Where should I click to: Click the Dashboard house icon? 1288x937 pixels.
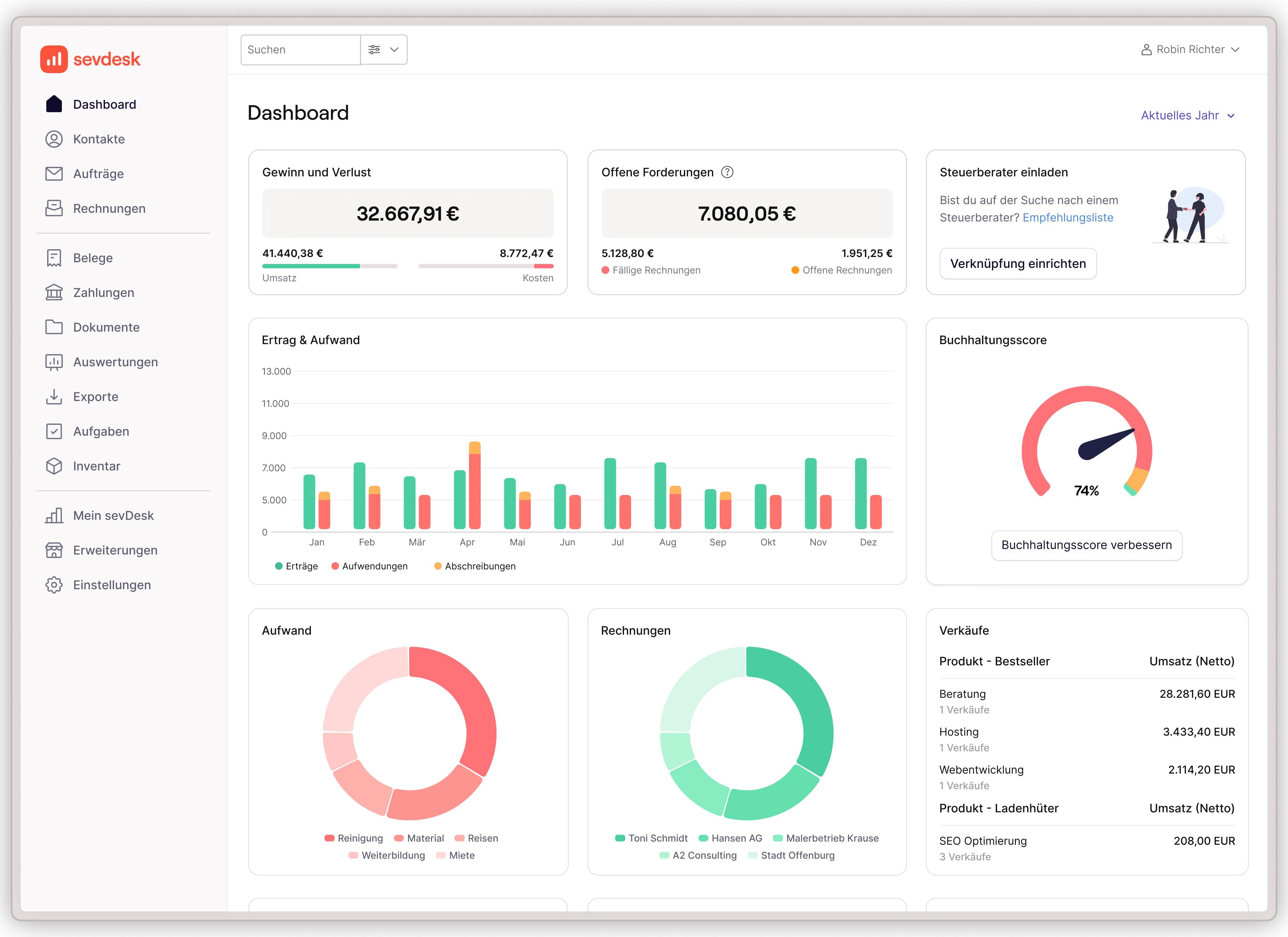(54, 104)
